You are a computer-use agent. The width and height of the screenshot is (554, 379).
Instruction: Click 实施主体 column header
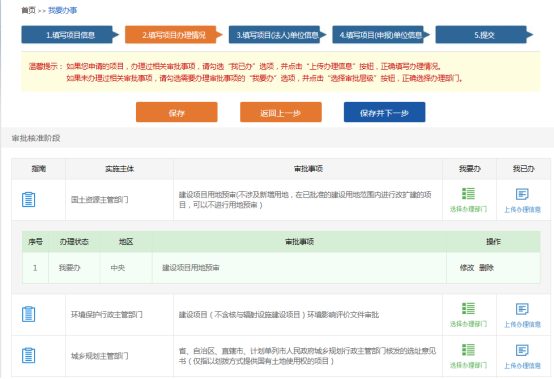(119, 169)
